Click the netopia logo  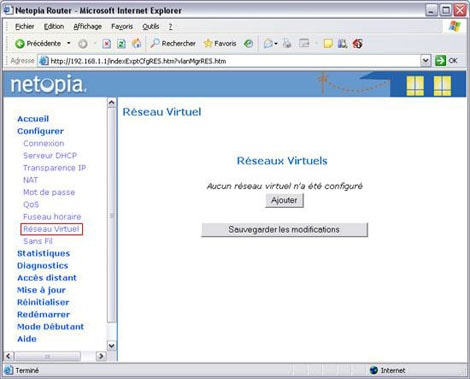click(x=48, y=84)
